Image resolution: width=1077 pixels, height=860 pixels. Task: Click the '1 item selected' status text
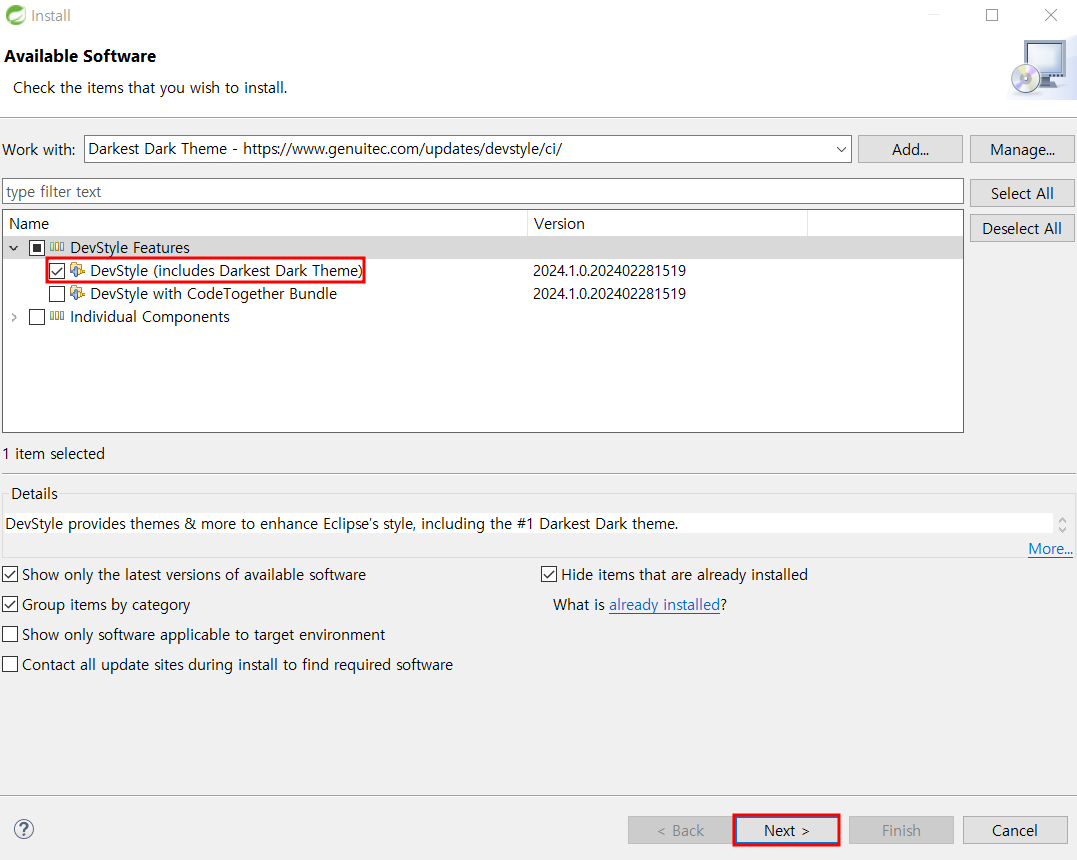54,453
